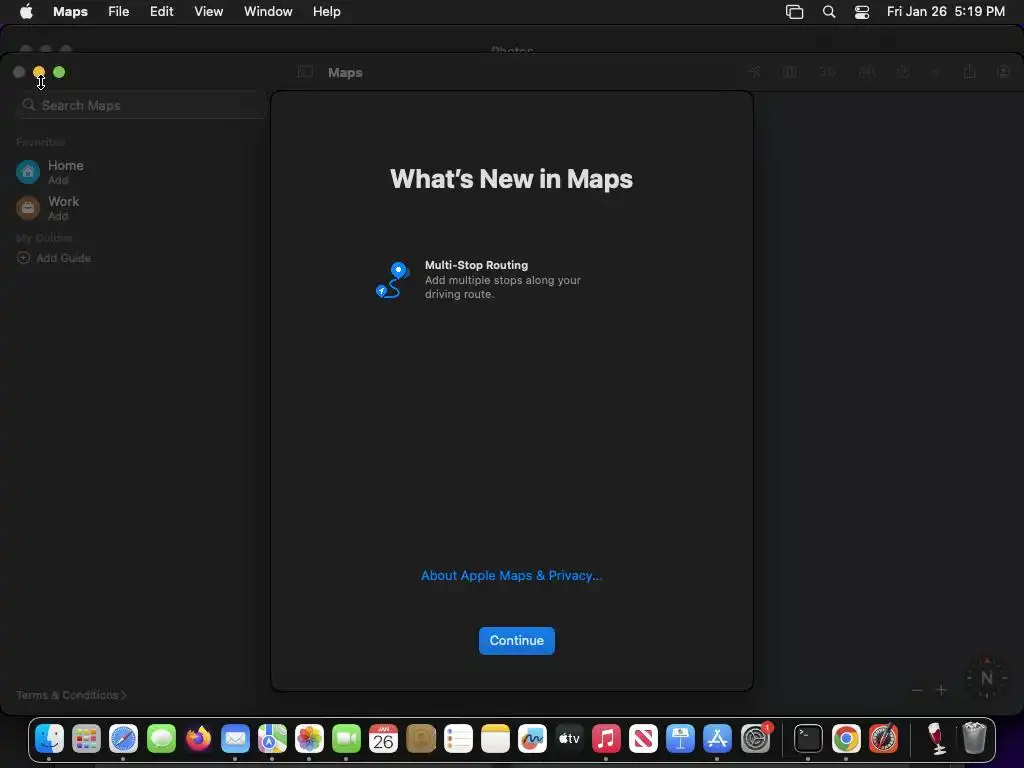Open Firefox from the Dock
Image resolution: width=1024 pixels, height=768 pixels.
pyautogui.click(x=199, y=739)
